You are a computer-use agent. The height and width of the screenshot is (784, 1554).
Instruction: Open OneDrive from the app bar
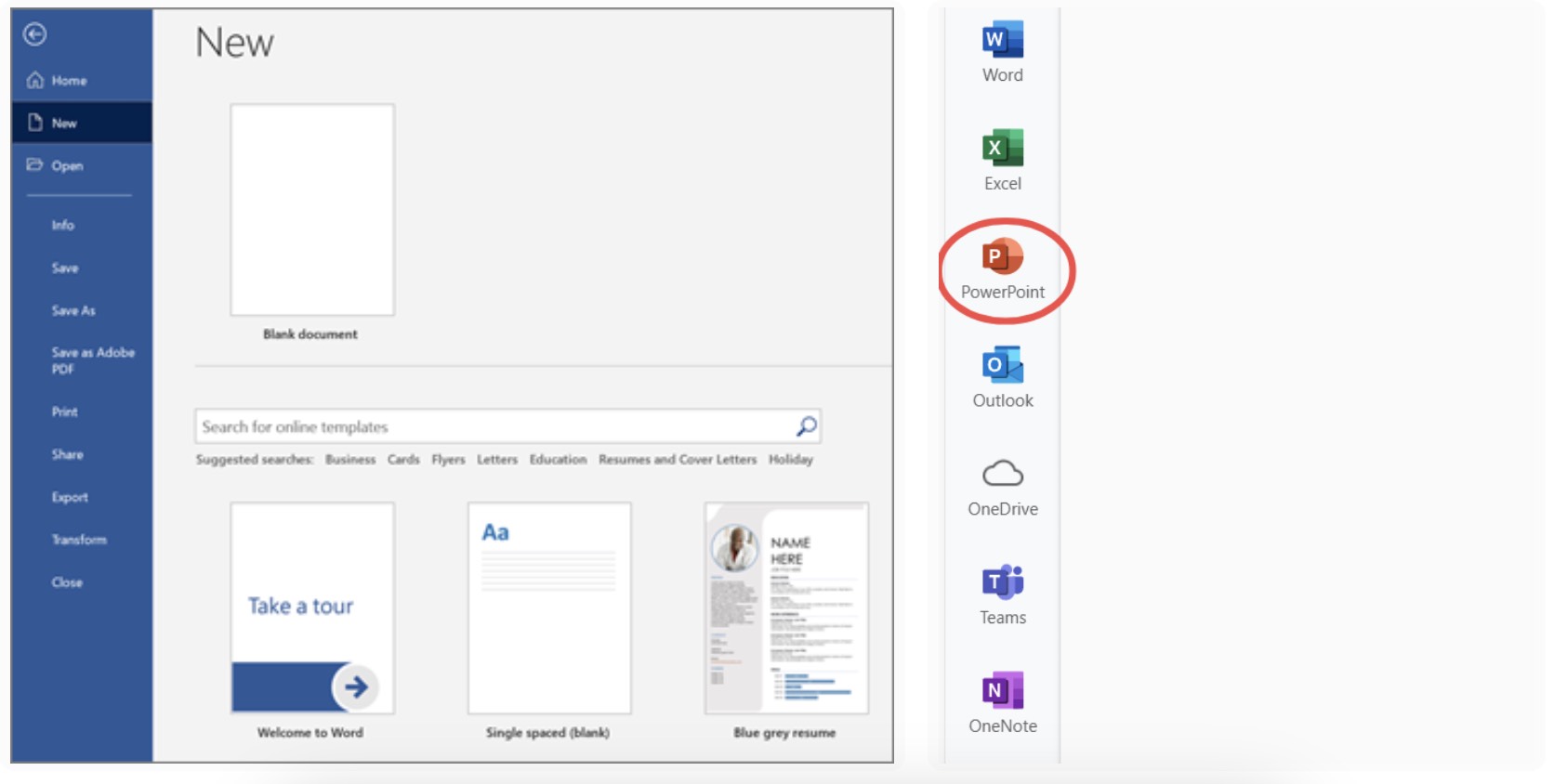click(1003, 487)
